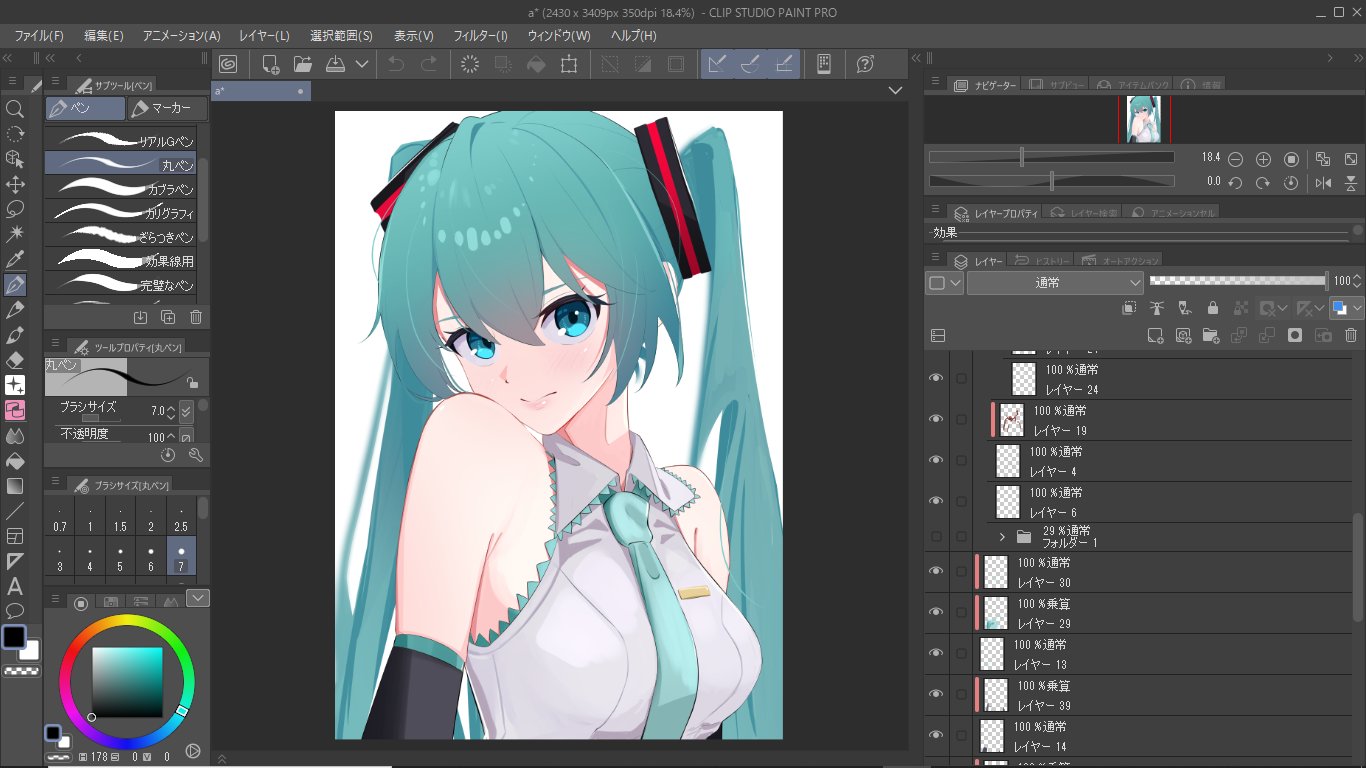
Task: Toggle visibility of レイヤー 6
Action: pos(936,501)
